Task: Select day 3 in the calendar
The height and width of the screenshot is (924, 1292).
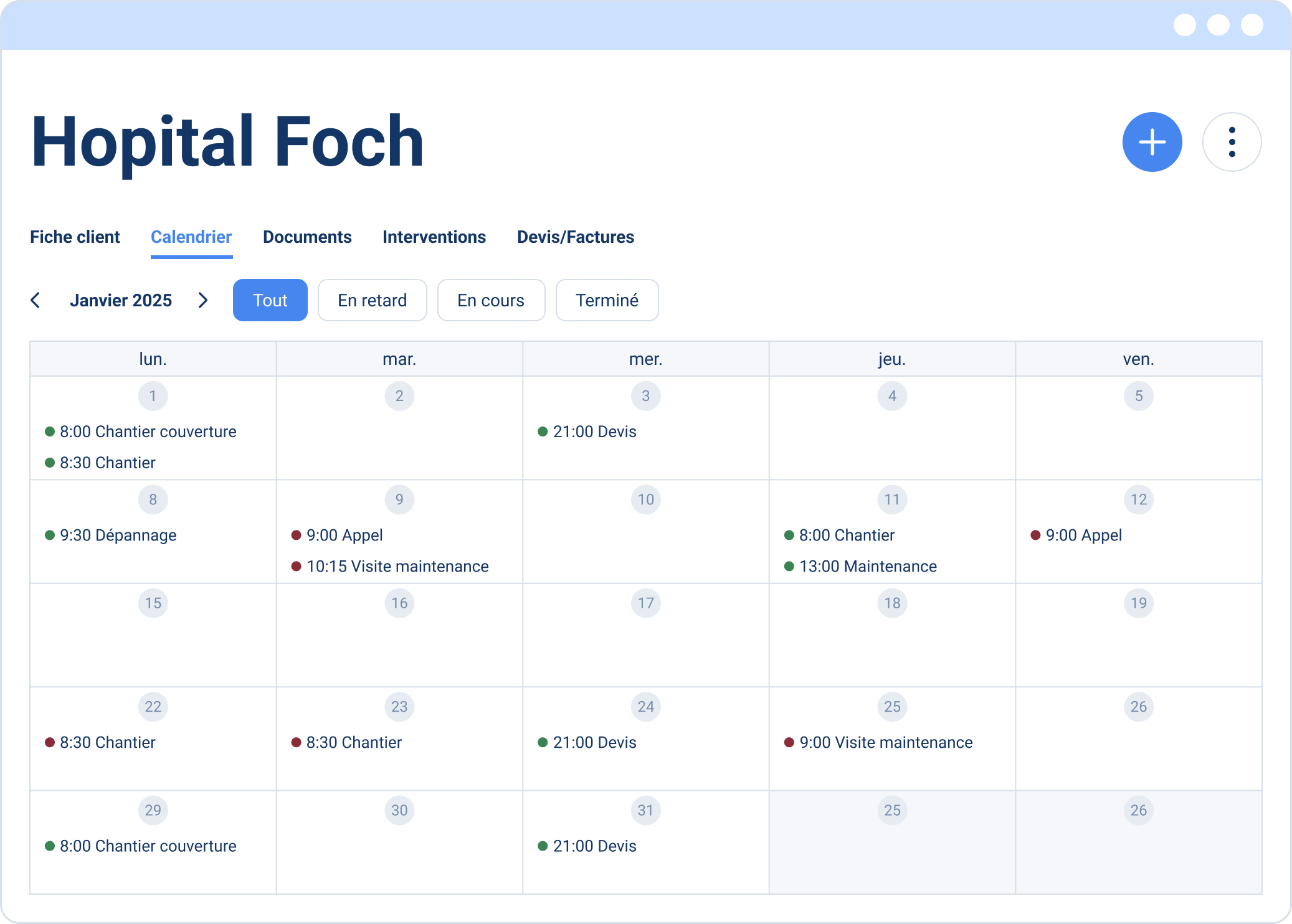Action: point(646,396)
